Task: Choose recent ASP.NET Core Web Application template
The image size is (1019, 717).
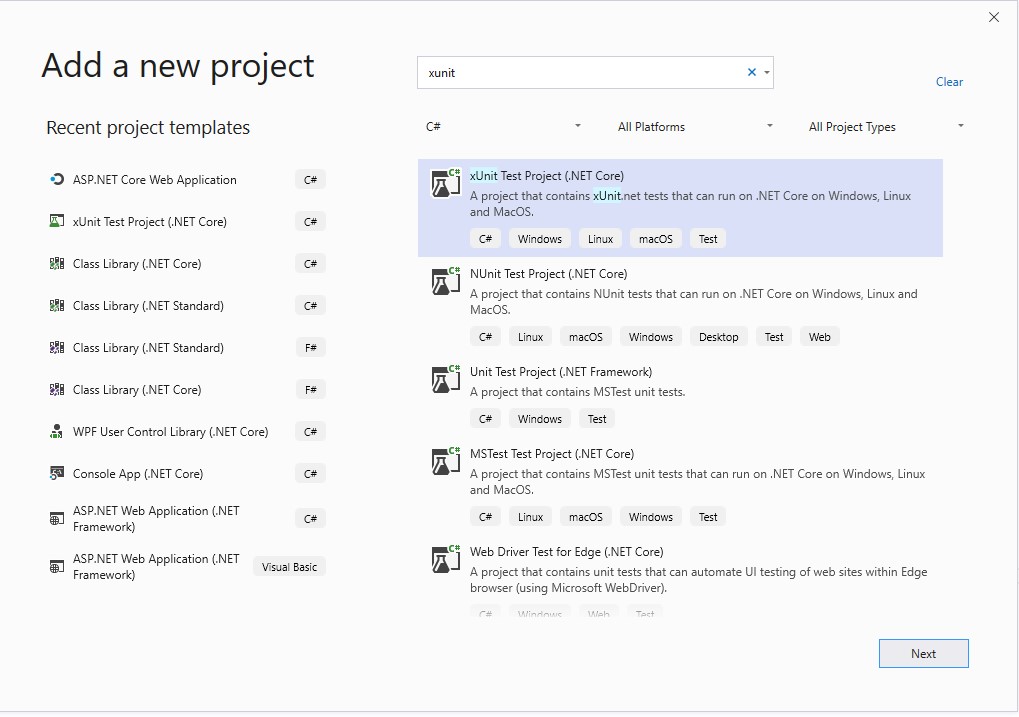Action: tap(188, 179)
